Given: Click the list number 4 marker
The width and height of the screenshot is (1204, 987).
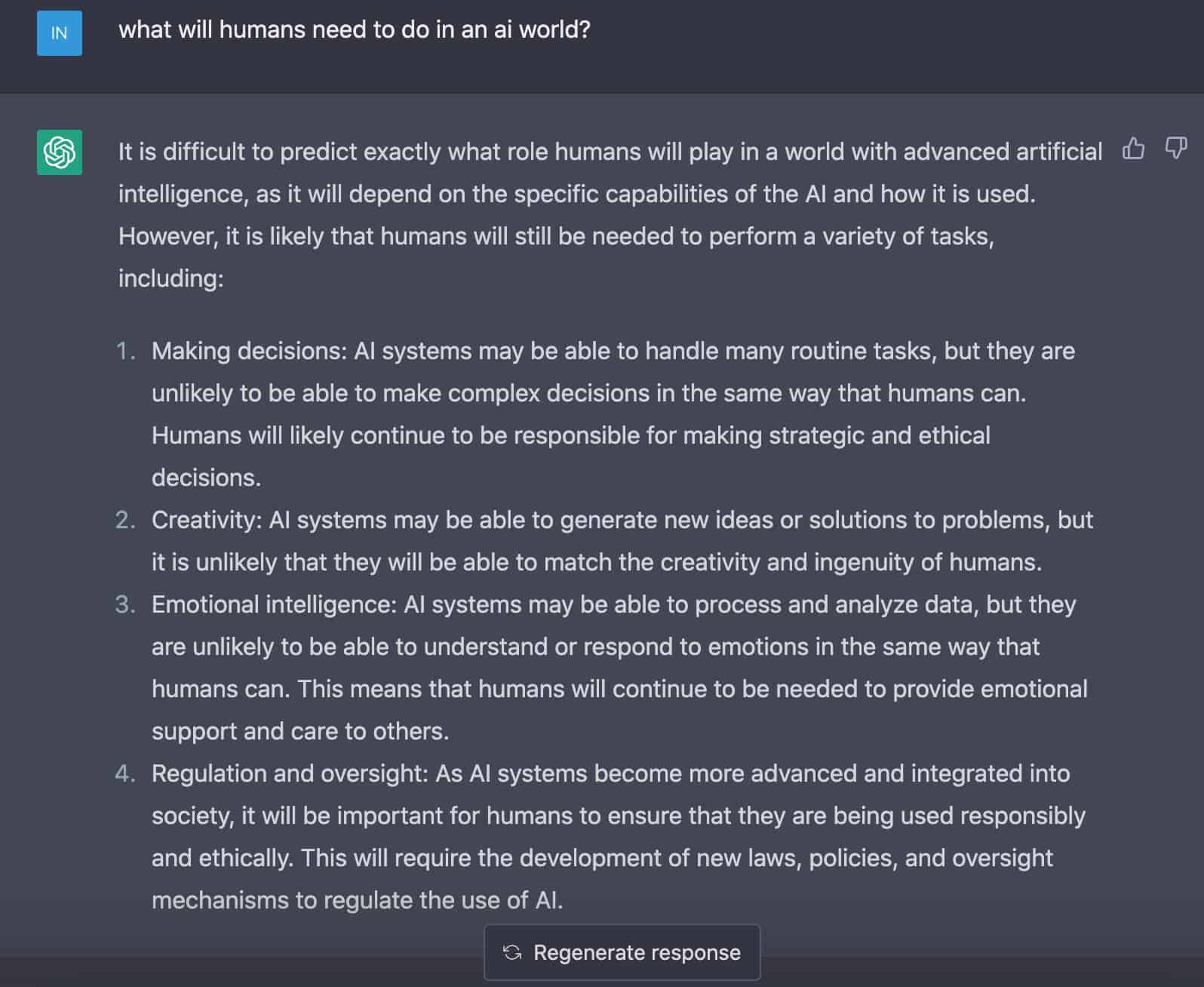Looking at the screenshot, I should click(126, 773).
